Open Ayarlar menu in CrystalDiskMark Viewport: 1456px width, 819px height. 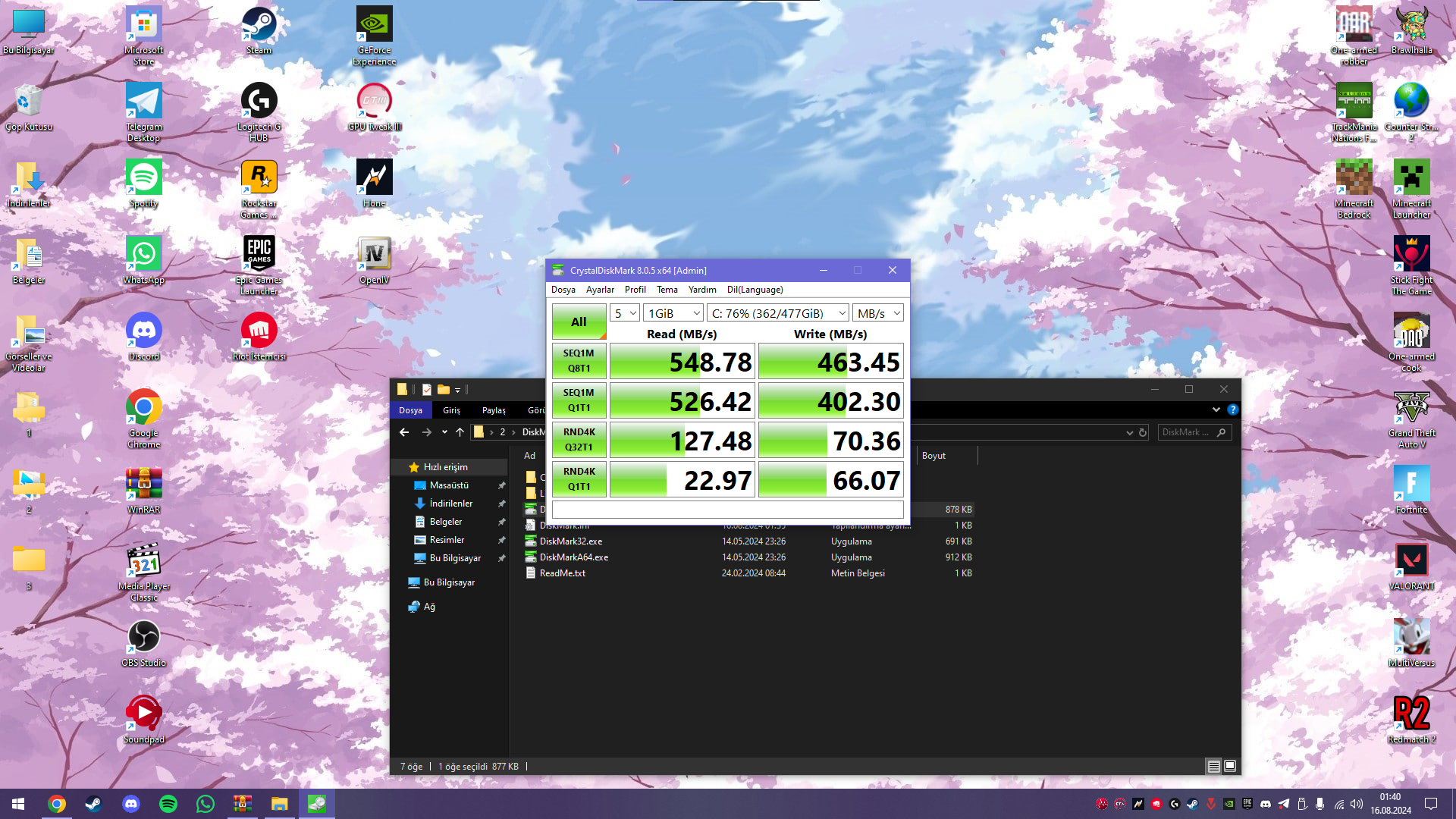click(x=600, y=290)
